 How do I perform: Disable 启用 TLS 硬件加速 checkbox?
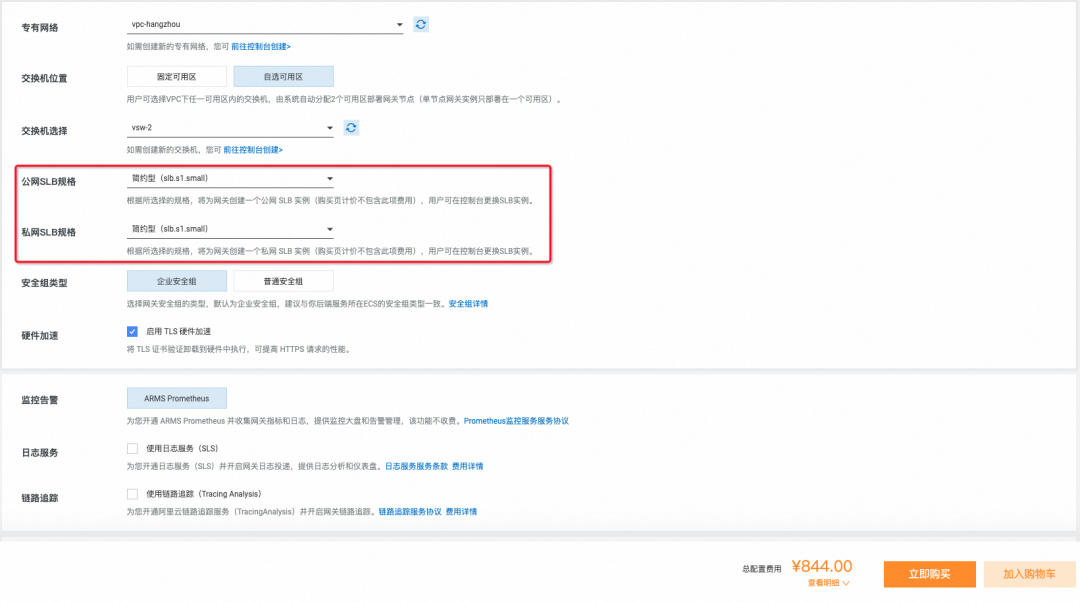coord(132,331)
